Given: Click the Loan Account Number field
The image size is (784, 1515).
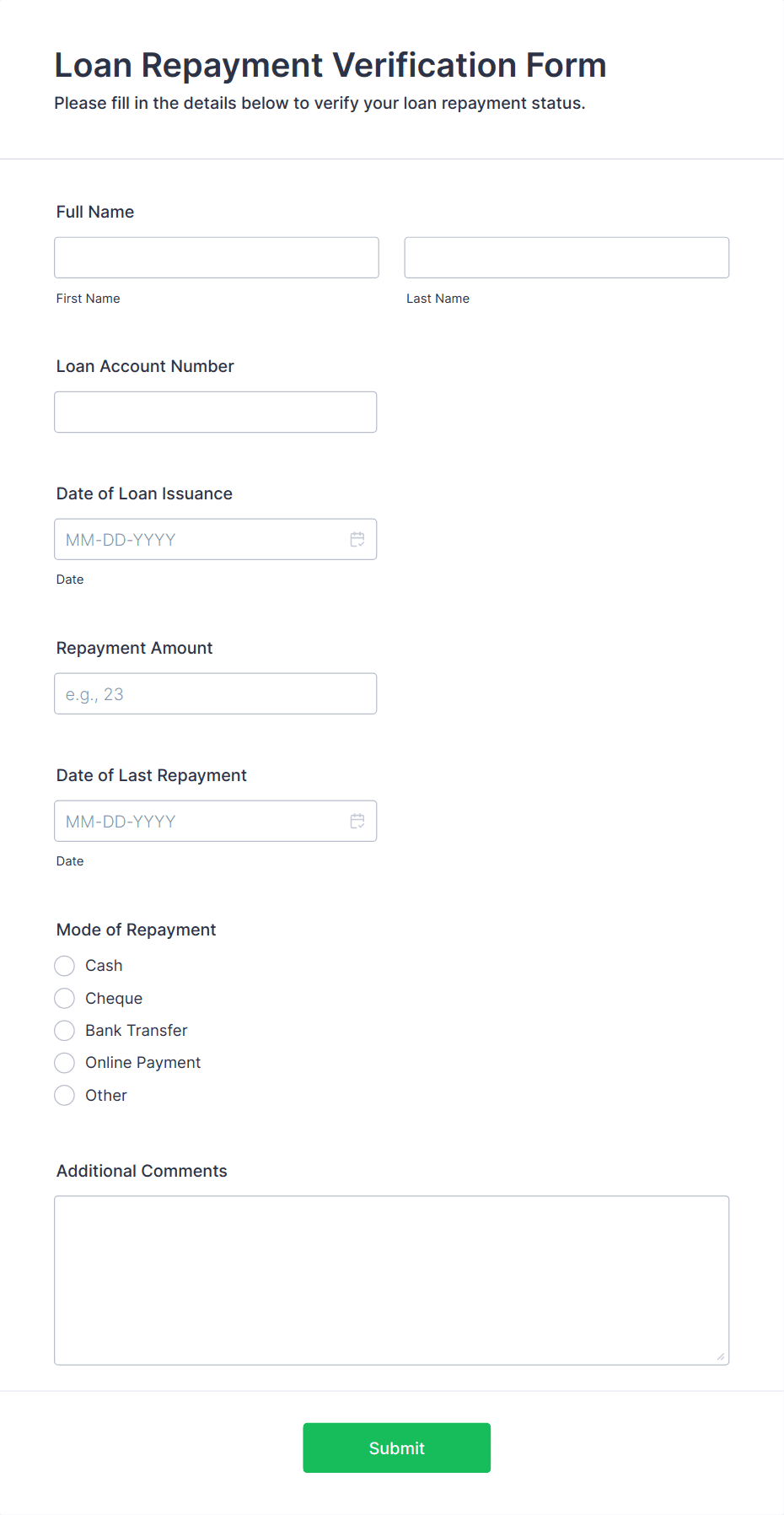Looking at the screenshot, I should (216, 412).
